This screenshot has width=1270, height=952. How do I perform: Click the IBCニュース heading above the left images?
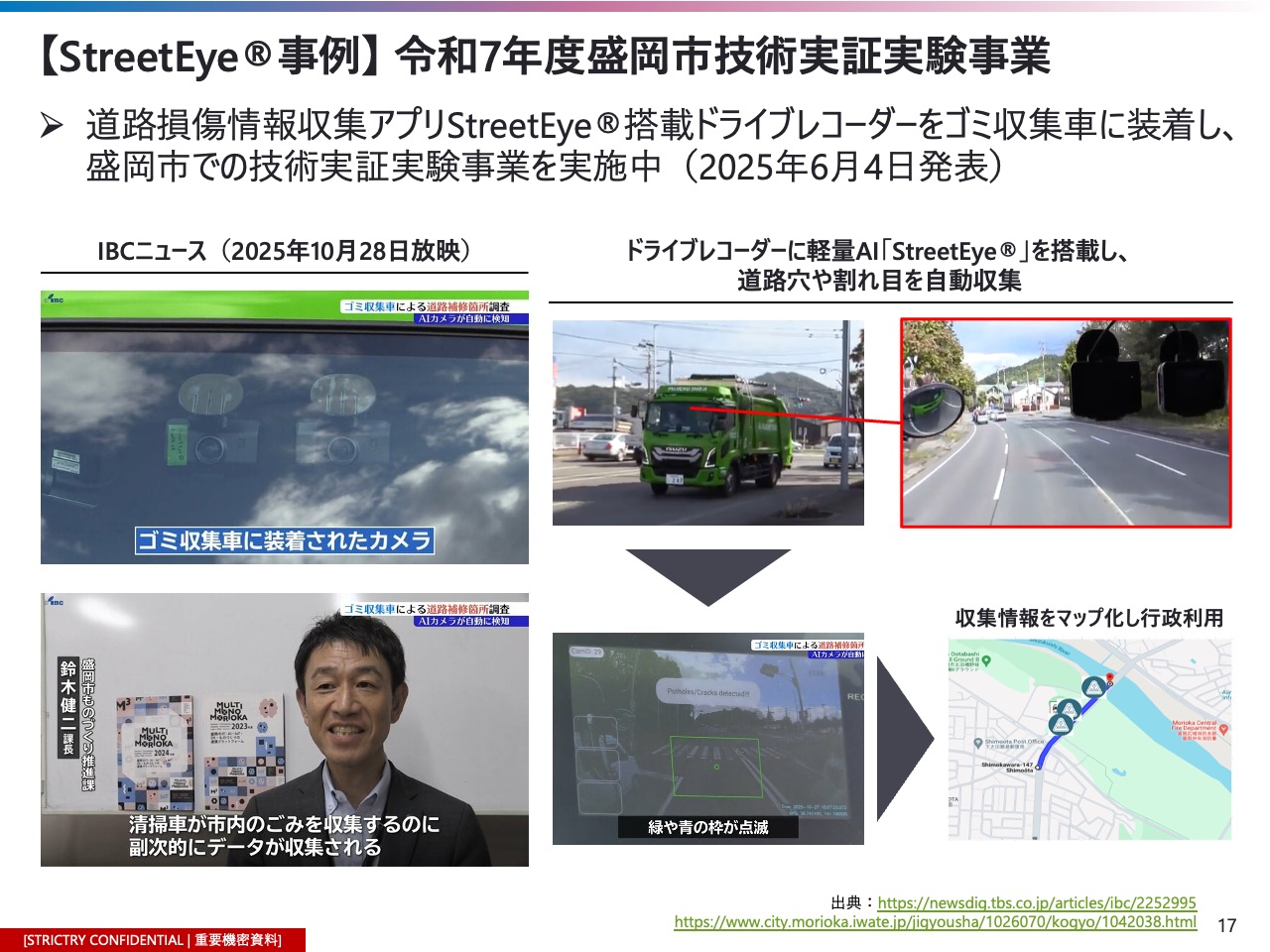pos(284,251)
